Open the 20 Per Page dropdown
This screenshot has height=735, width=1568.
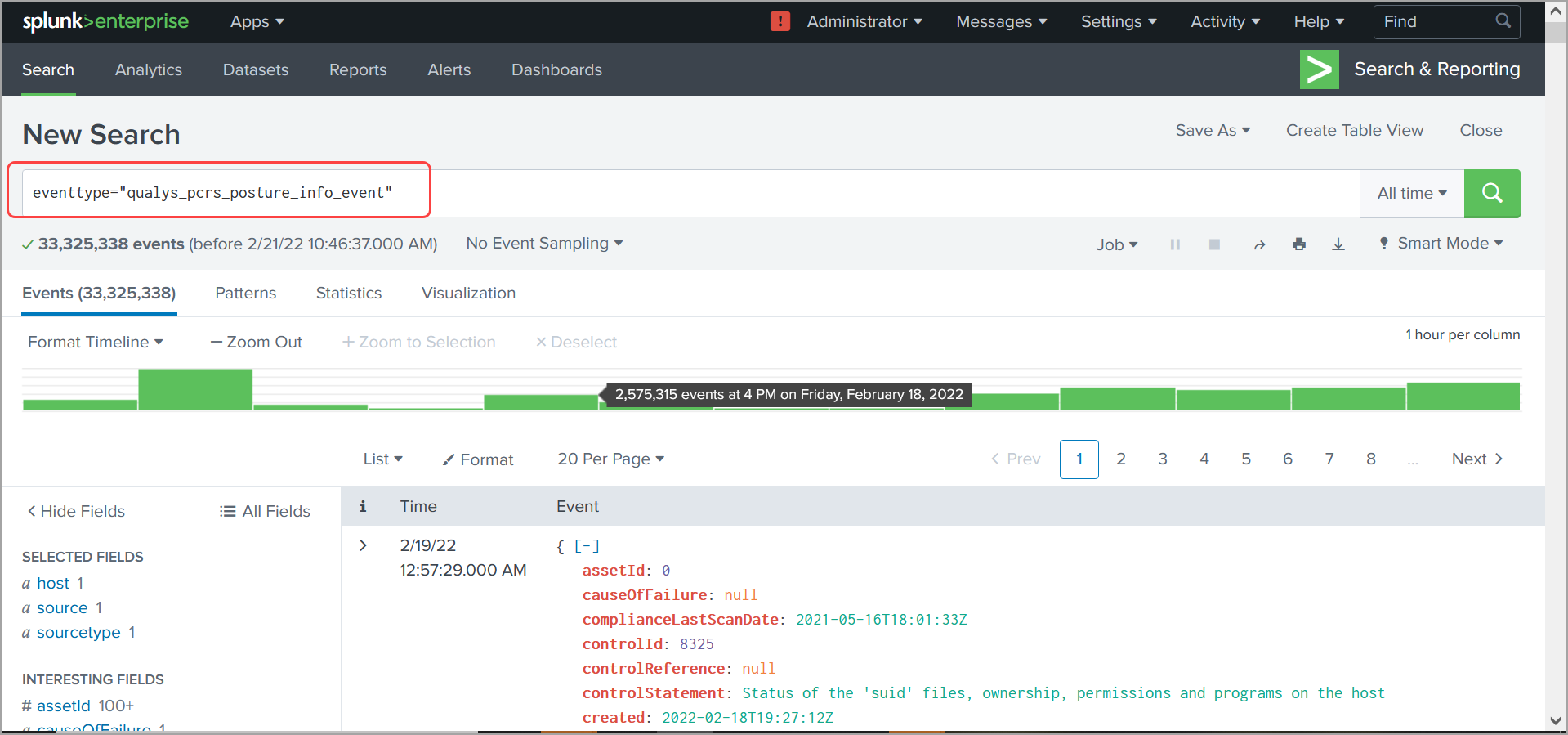coord(610,459)
